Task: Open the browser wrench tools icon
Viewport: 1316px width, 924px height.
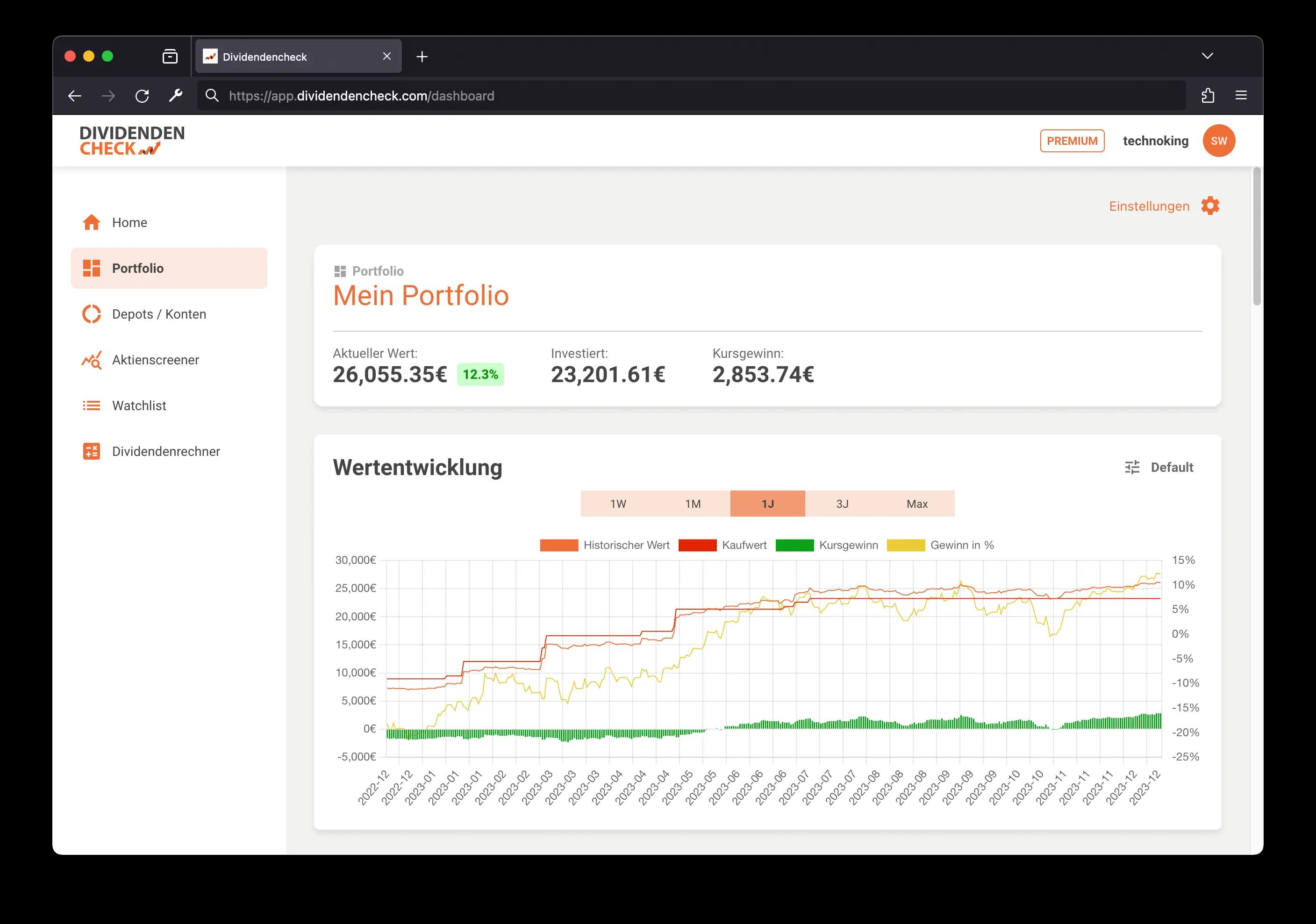Action: pos(175,96)
